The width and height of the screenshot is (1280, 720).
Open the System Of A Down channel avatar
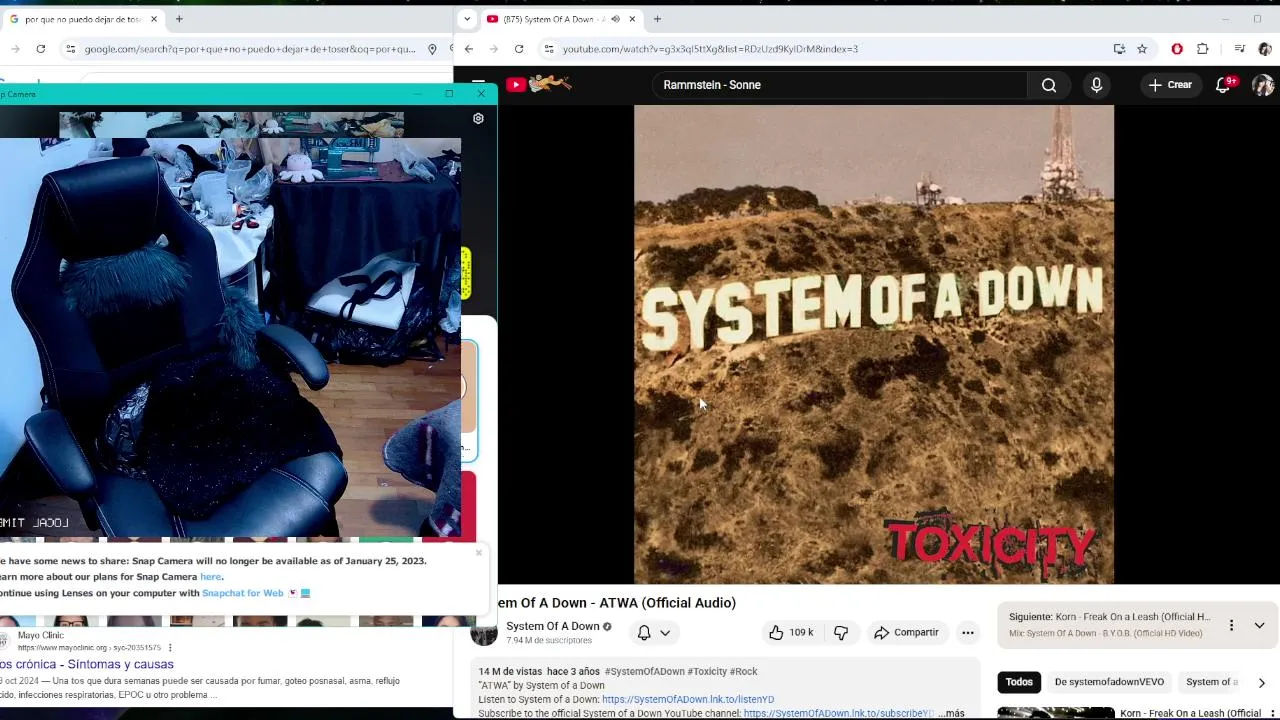[x=484, y=633]
